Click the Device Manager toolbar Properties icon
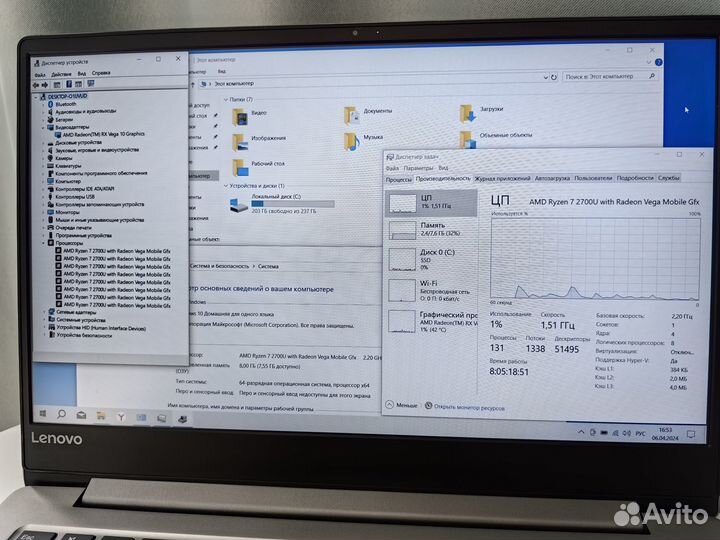The width and height of the screenshot is (720, 540). tap(57, 84)
